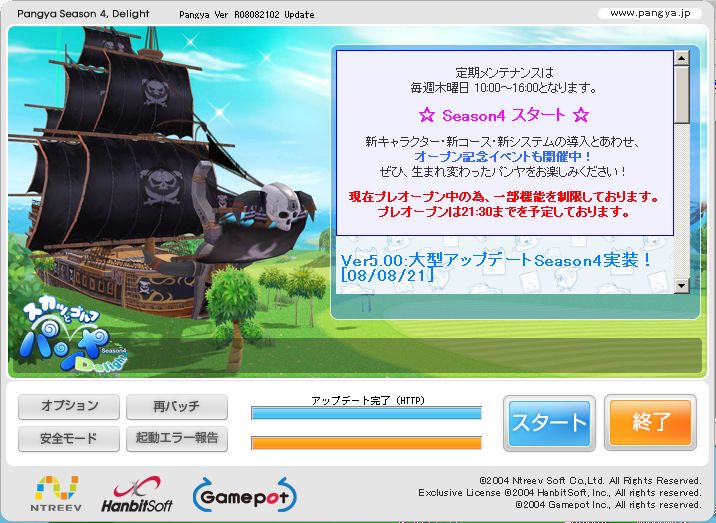Click the Gamepot logo
Viewport: 716px width, 523px height.
(245, 495)
